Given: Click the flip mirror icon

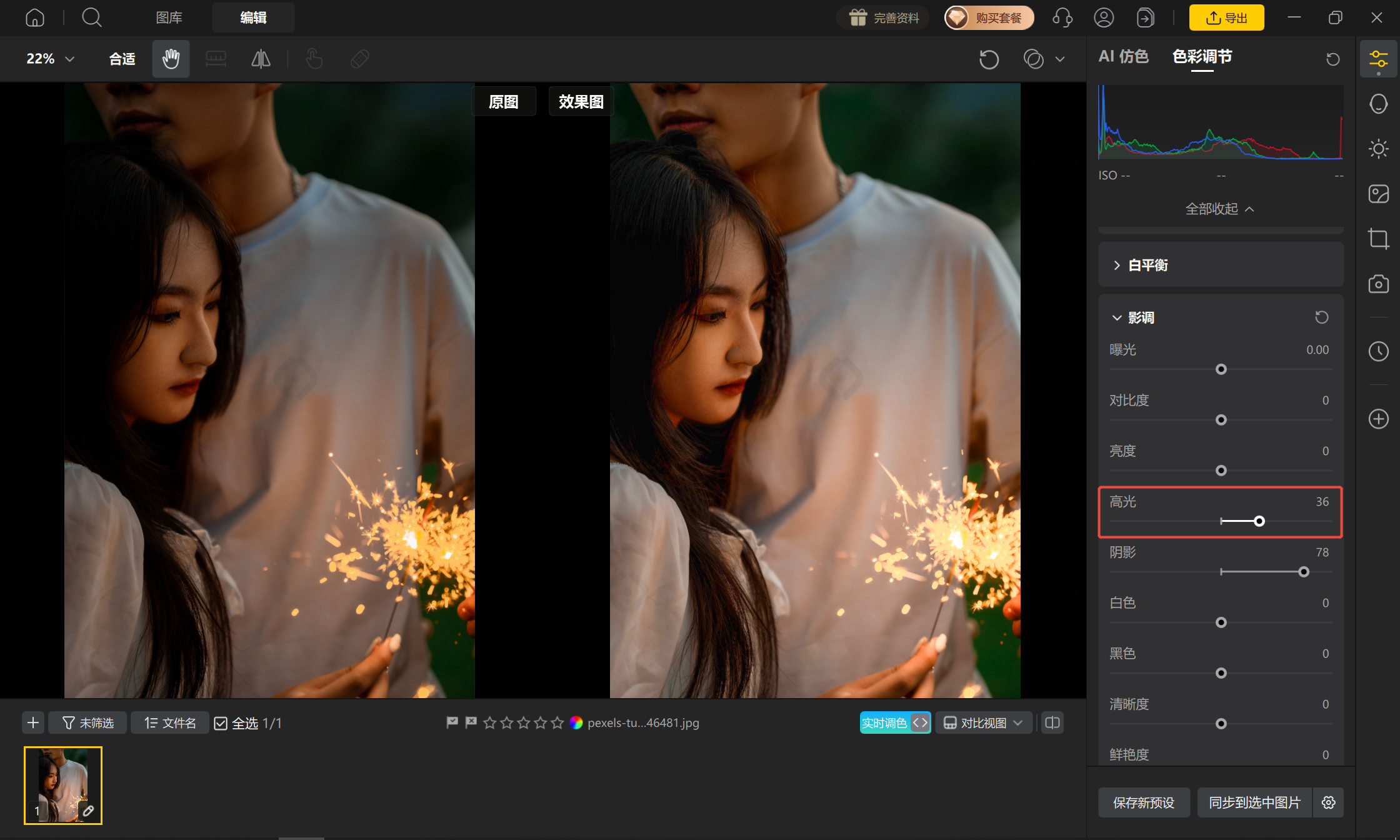Looking at the screenshot, I should click(x=261, y=59).
